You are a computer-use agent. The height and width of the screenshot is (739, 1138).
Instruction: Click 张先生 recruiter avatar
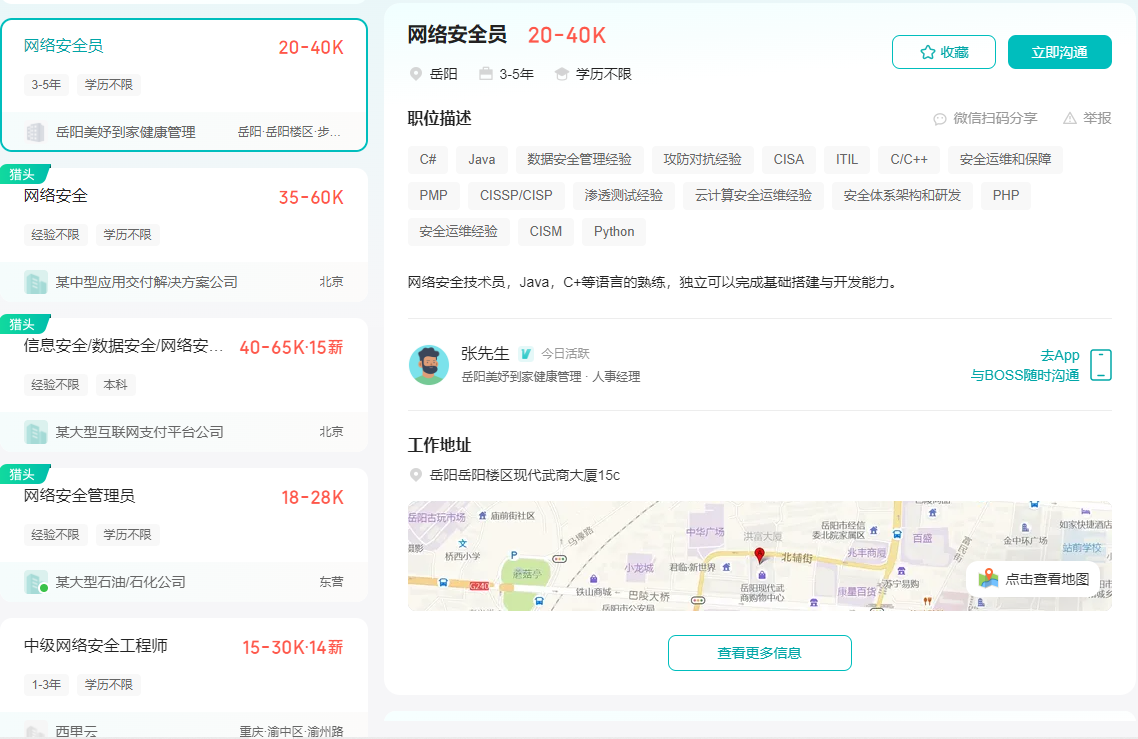pos(429,364)
